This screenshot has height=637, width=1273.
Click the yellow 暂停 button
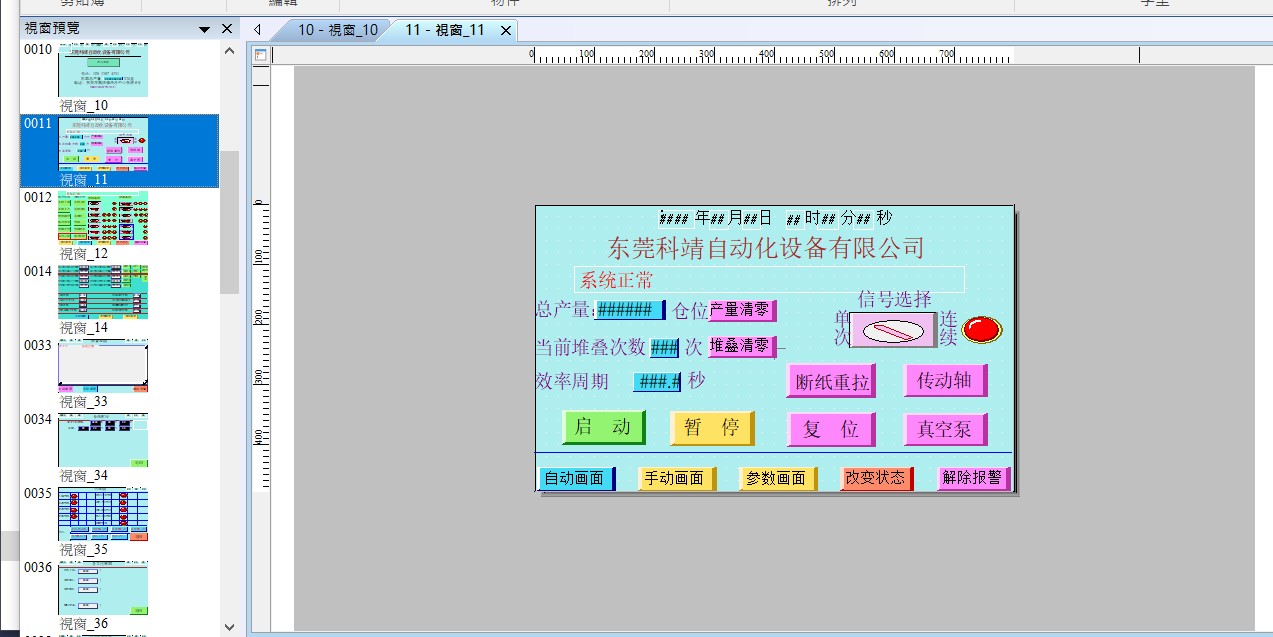coord(711,428)
